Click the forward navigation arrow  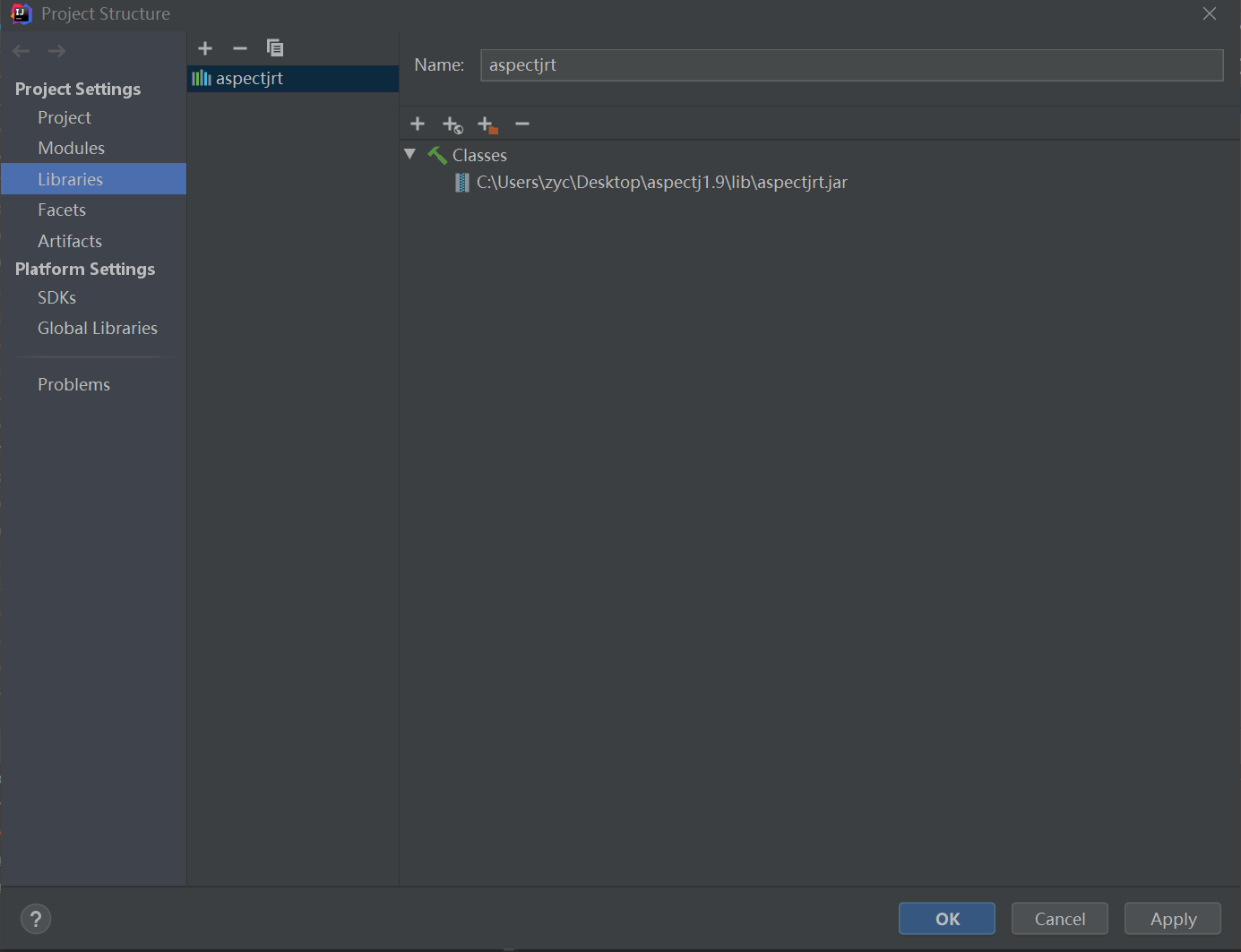56,51
